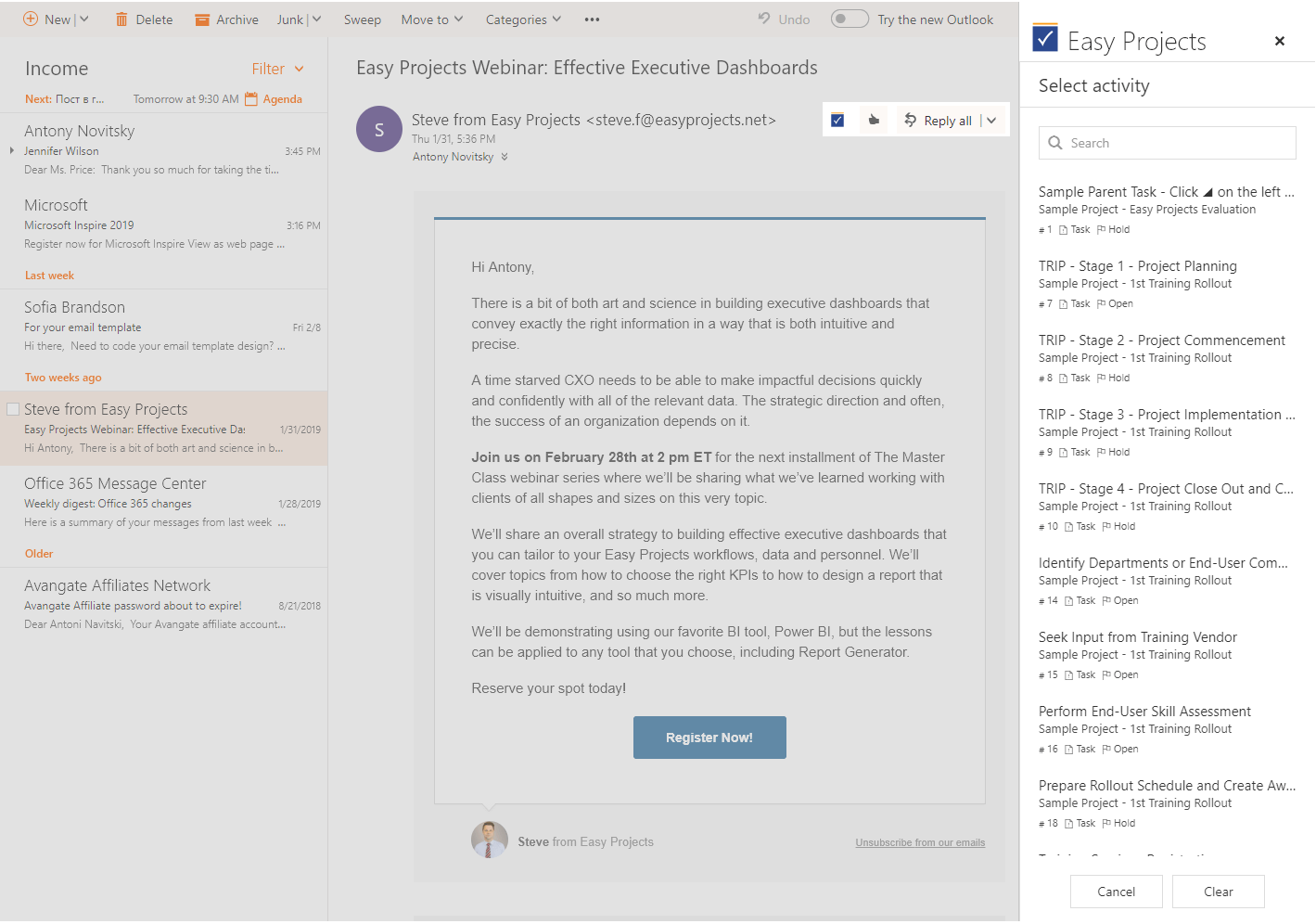Viewport: 1316px width, 924px height.
Task: Open more commands ellipsis menu
Action: coord(592,19)
